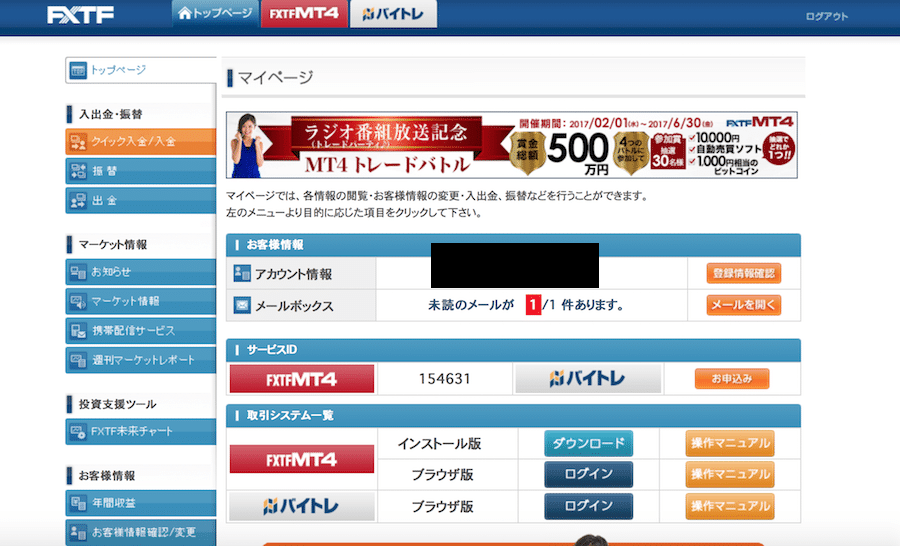Select service ID 154631 text
The image size is (900, 546).
(445, 379)
